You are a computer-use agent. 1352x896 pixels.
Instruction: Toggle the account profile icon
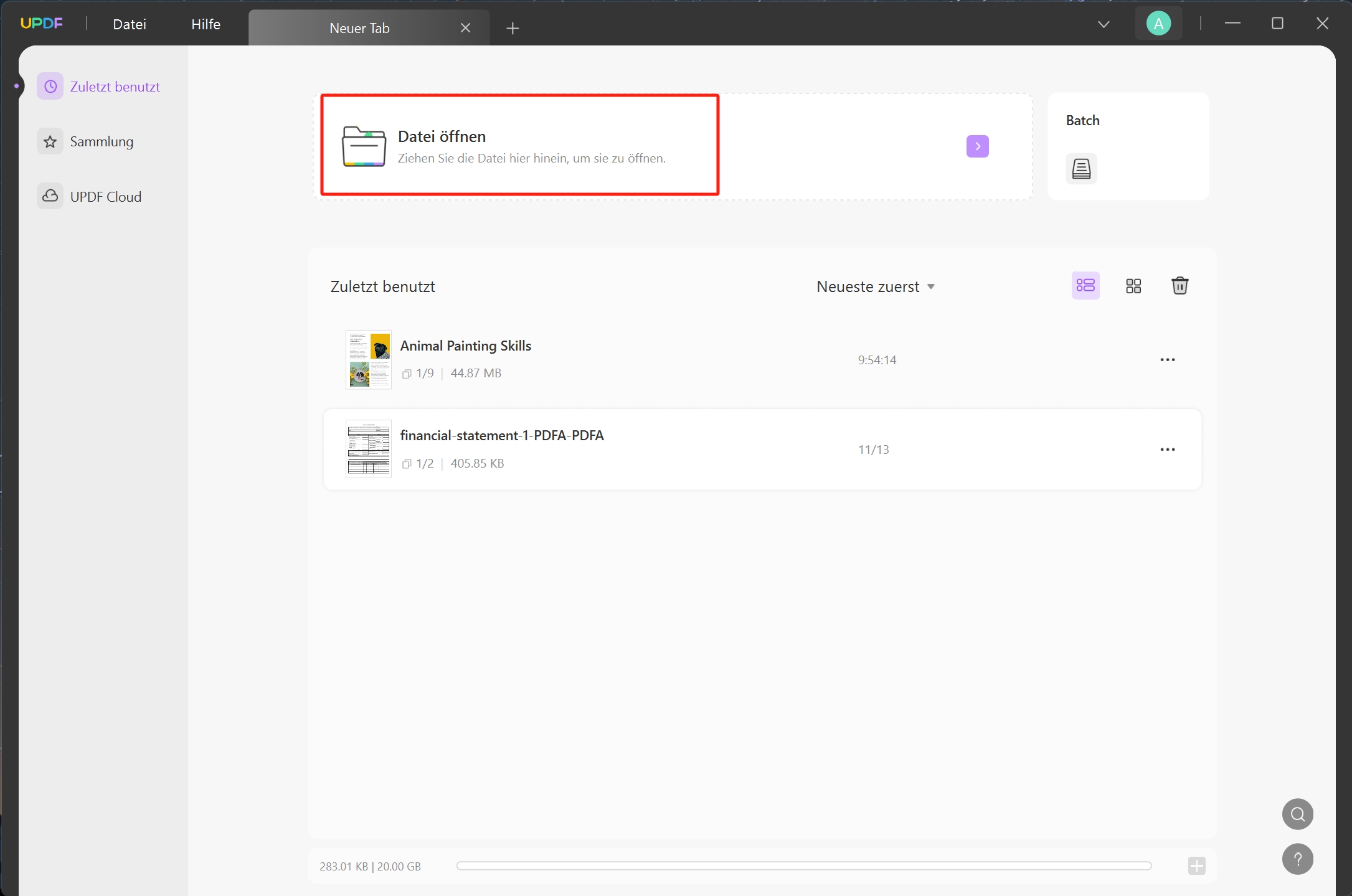click(x=1158, y=23)
